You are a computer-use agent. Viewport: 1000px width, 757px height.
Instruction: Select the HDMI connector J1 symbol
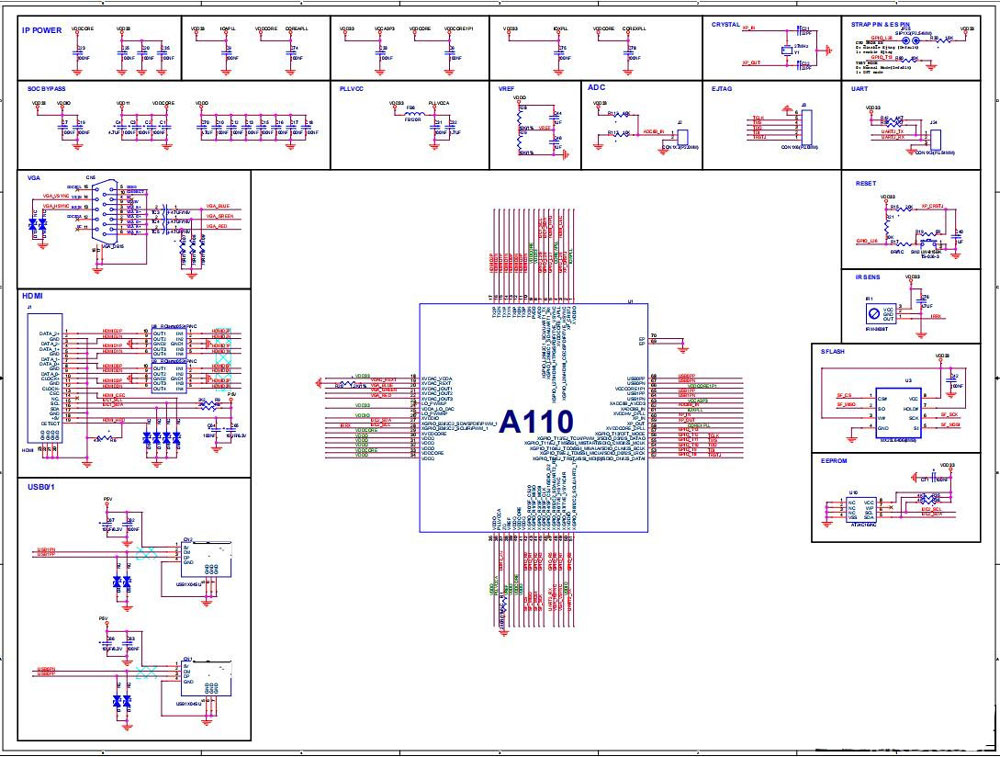(44, 379)
